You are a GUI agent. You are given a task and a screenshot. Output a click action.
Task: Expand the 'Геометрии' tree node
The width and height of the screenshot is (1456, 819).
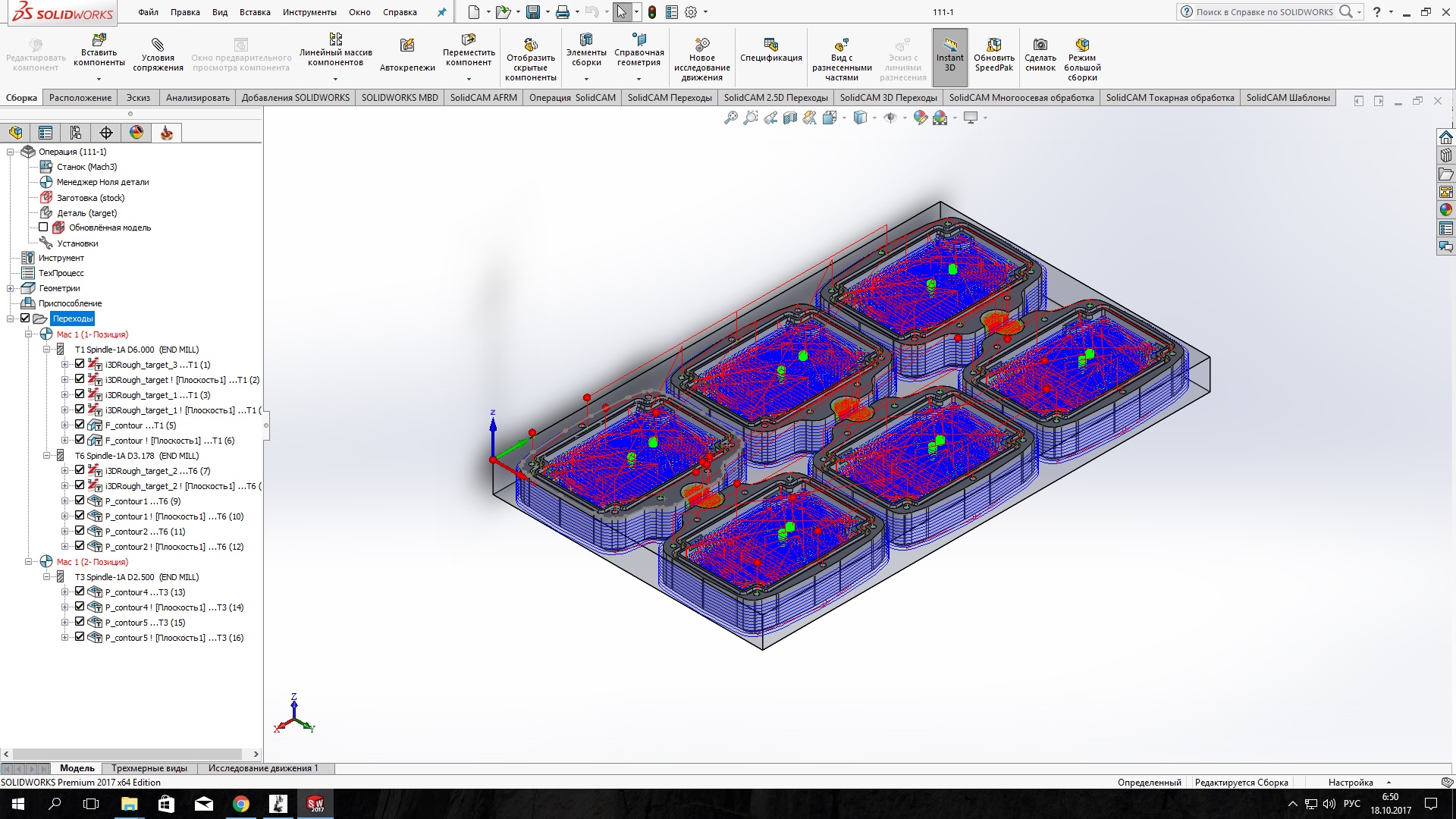click(11, 288)
